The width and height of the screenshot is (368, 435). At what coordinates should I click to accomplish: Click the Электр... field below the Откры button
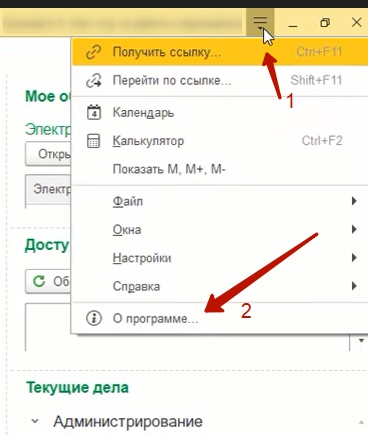click(x=49, y=189)
